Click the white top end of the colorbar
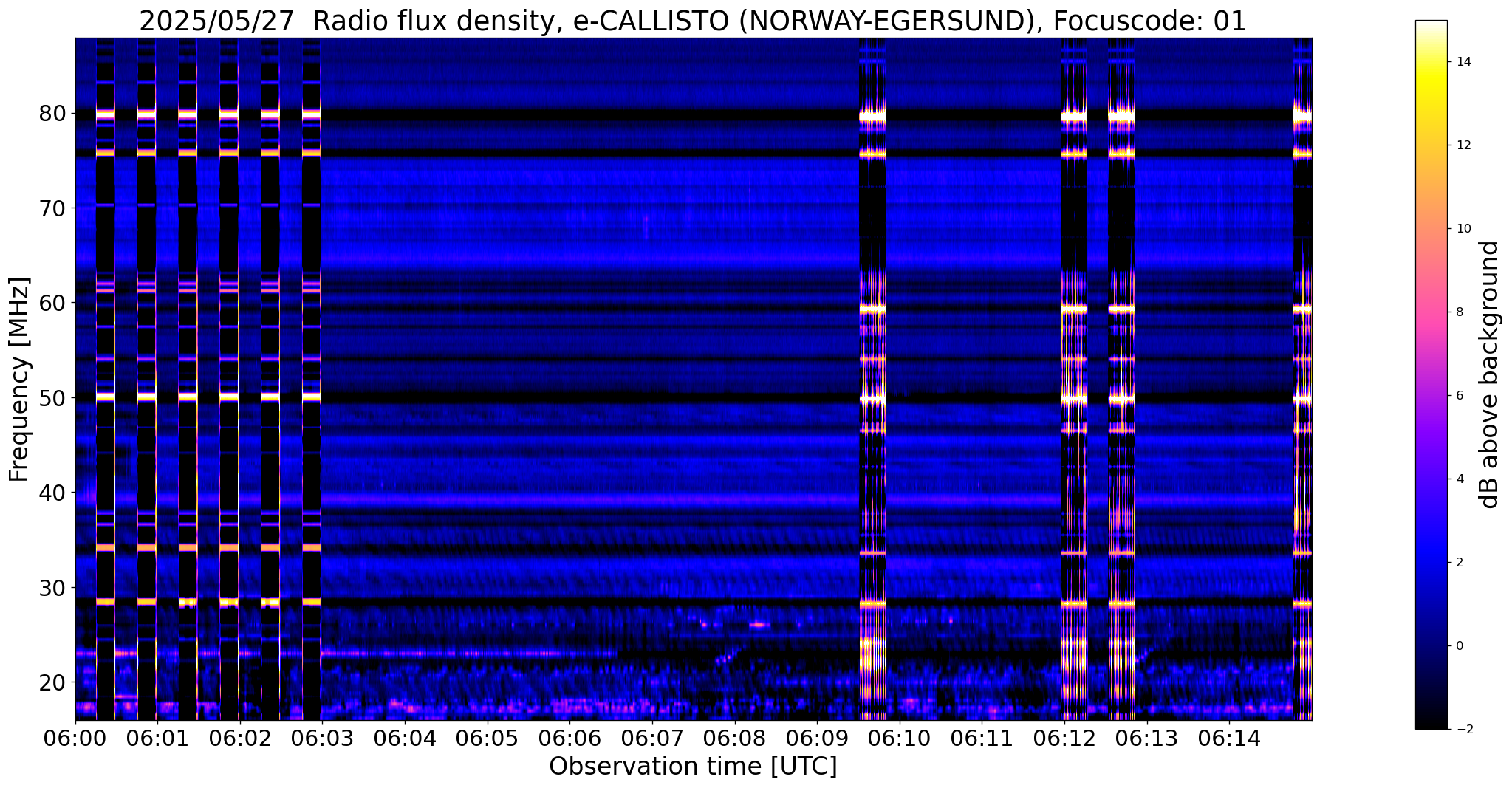 [x=1431, y=24]
